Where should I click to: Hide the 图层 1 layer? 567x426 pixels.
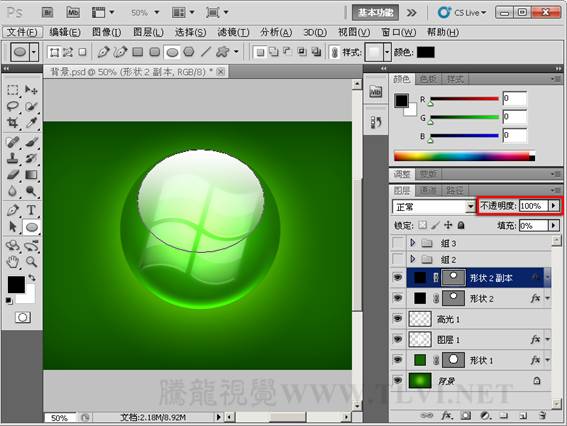pos(398,339)
